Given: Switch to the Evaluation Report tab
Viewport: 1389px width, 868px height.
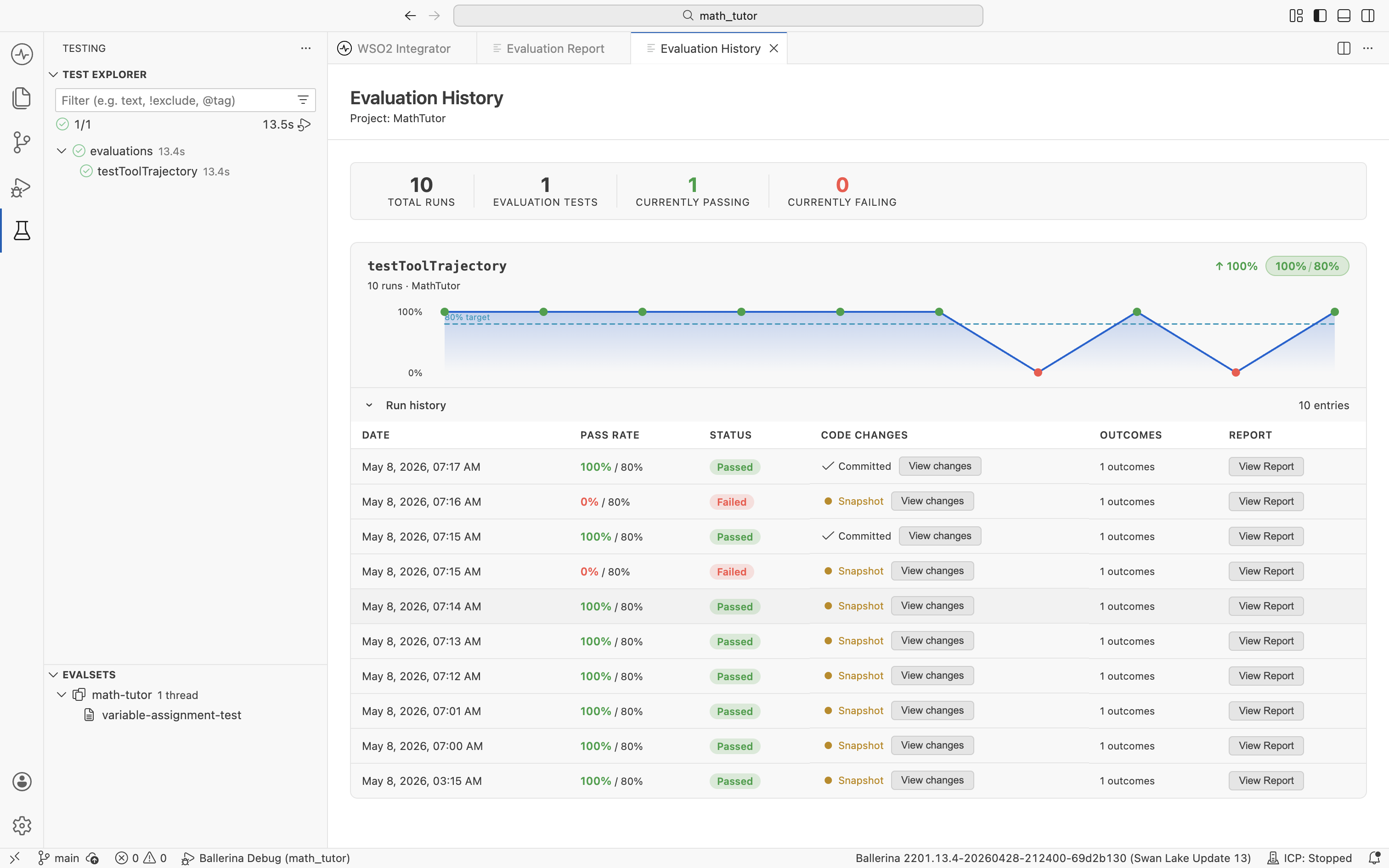Looking at the screenshot, I should coord(554,48).
